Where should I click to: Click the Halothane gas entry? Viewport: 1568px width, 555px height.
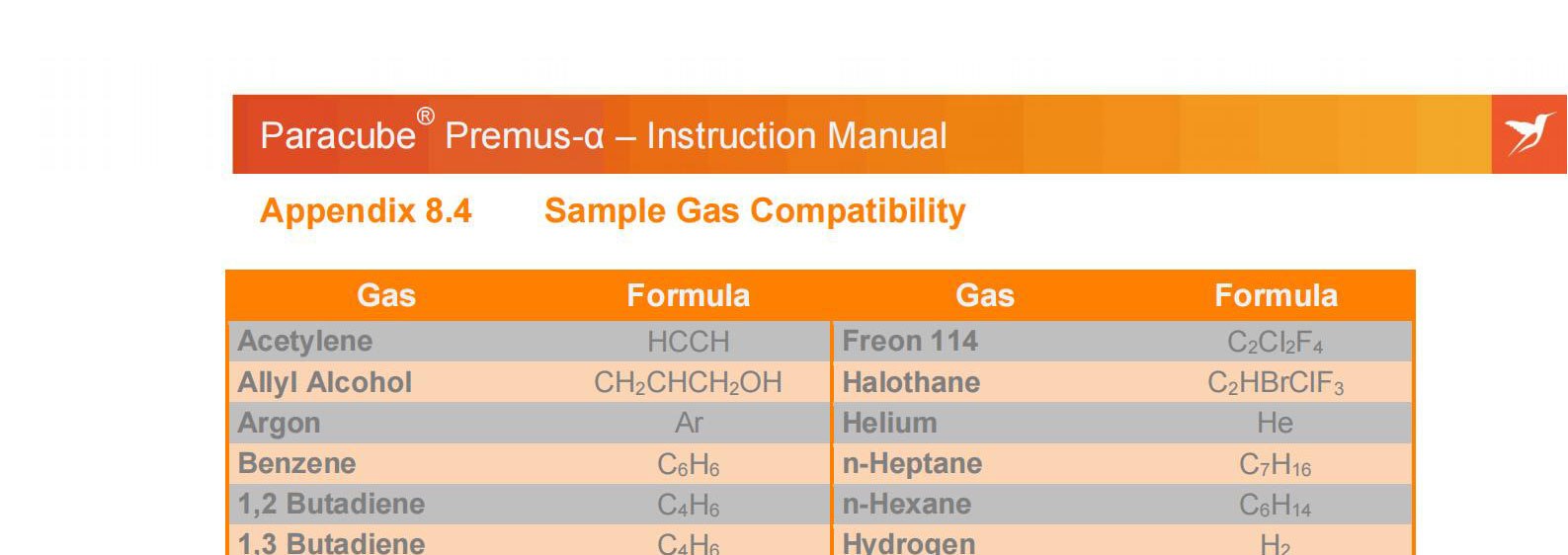(x=911, y=382)
